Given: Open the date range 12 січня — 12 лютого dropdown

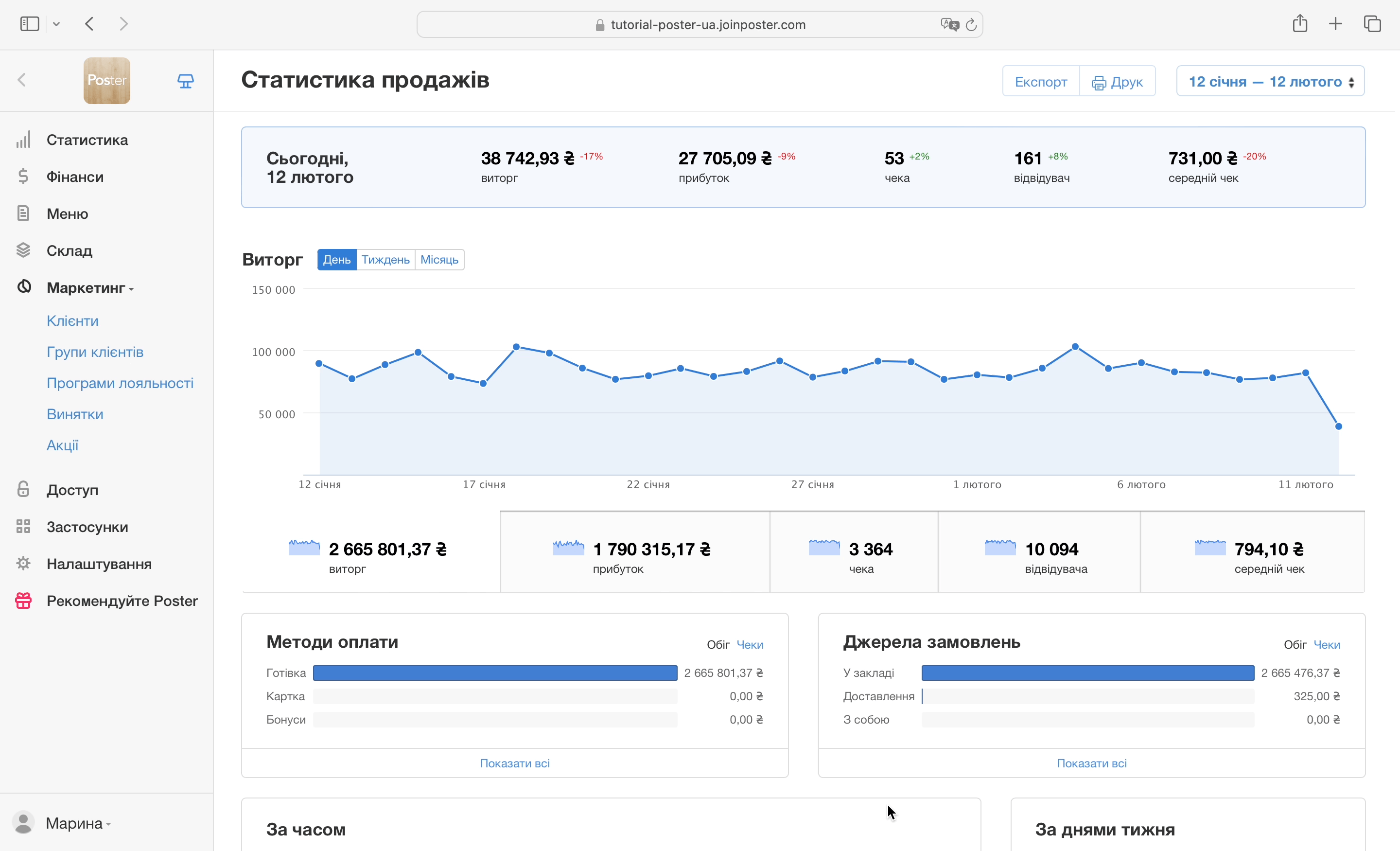Looking at the screenshot, I should tap(1271, 81).
